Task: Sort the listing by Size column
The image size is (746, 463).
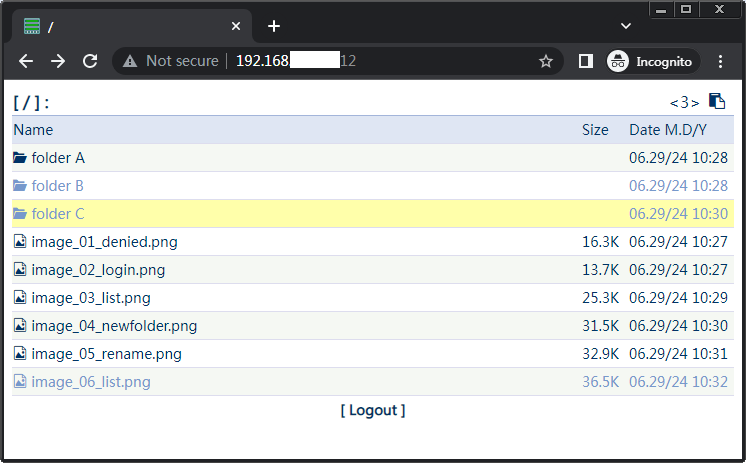Action: (595, 130)
